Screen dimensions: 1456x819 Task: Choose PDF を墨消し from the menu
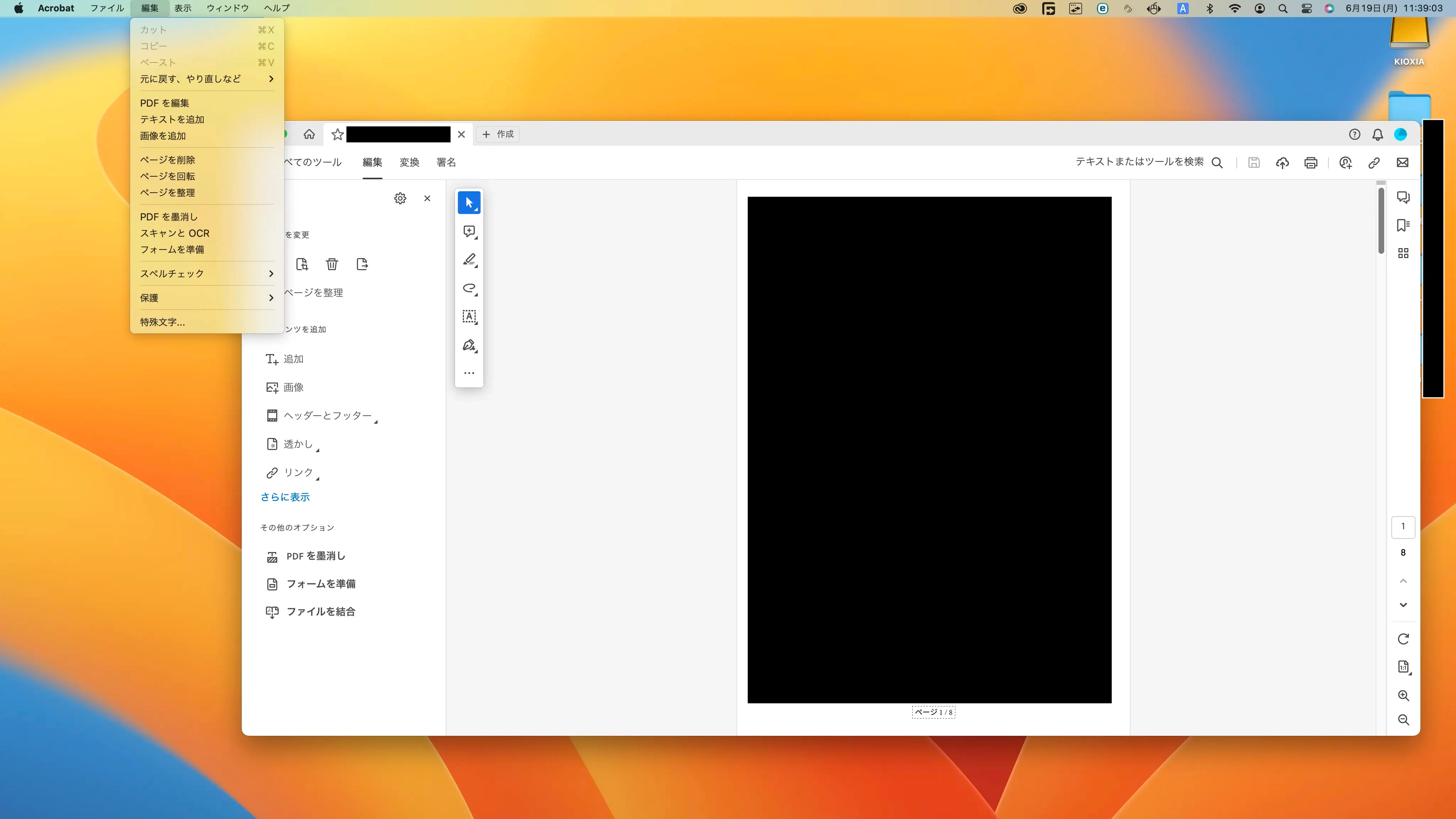tap(168, 217)
